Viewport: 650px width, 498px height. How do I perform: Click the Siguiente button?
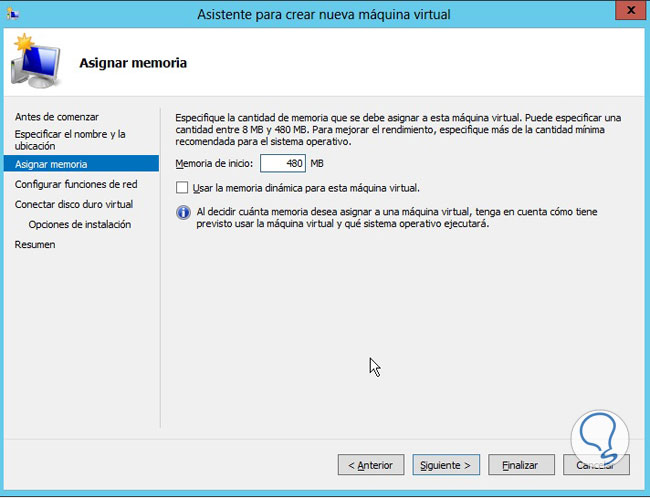coord(446,465)
